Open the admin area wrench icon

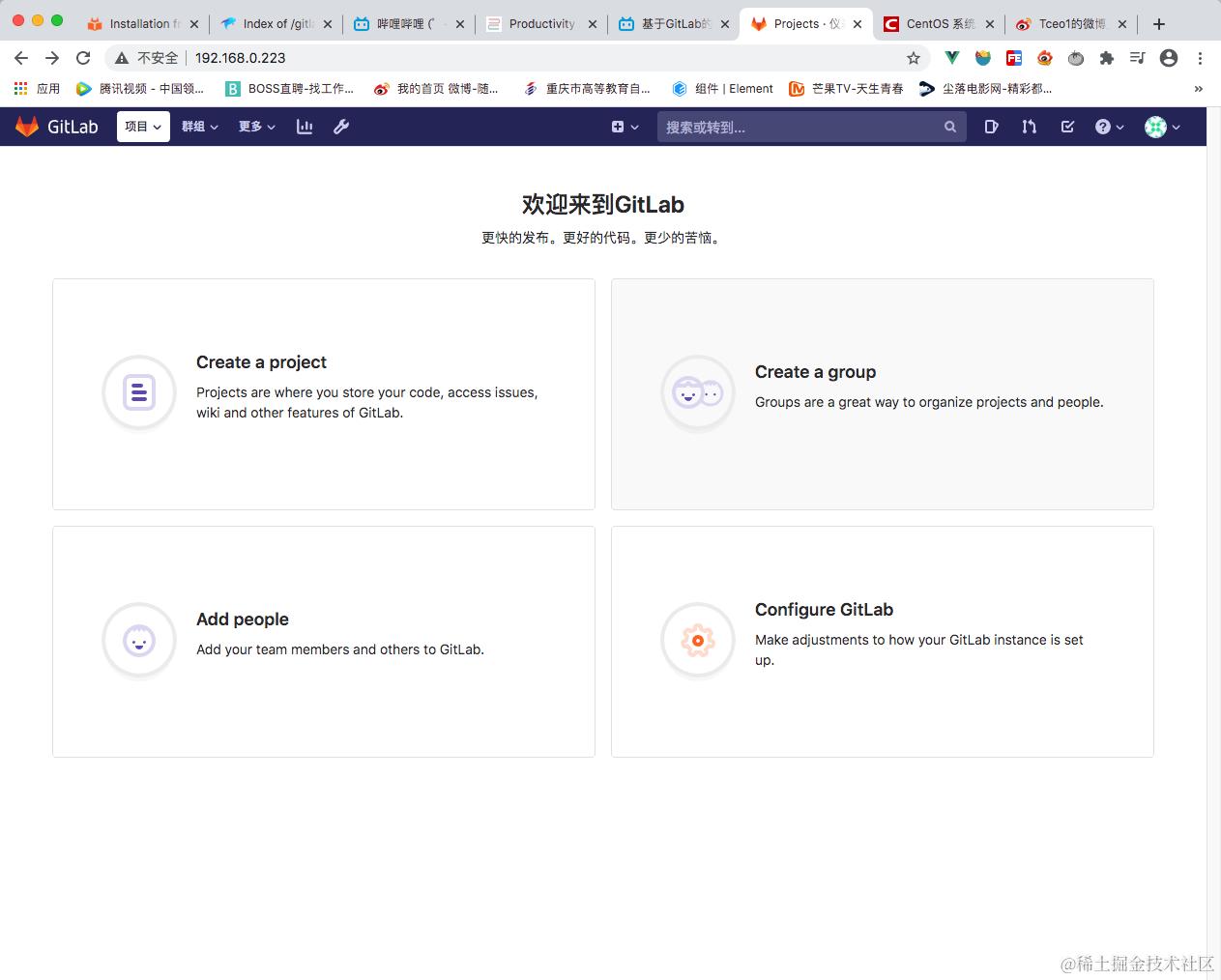click(341, 127)
